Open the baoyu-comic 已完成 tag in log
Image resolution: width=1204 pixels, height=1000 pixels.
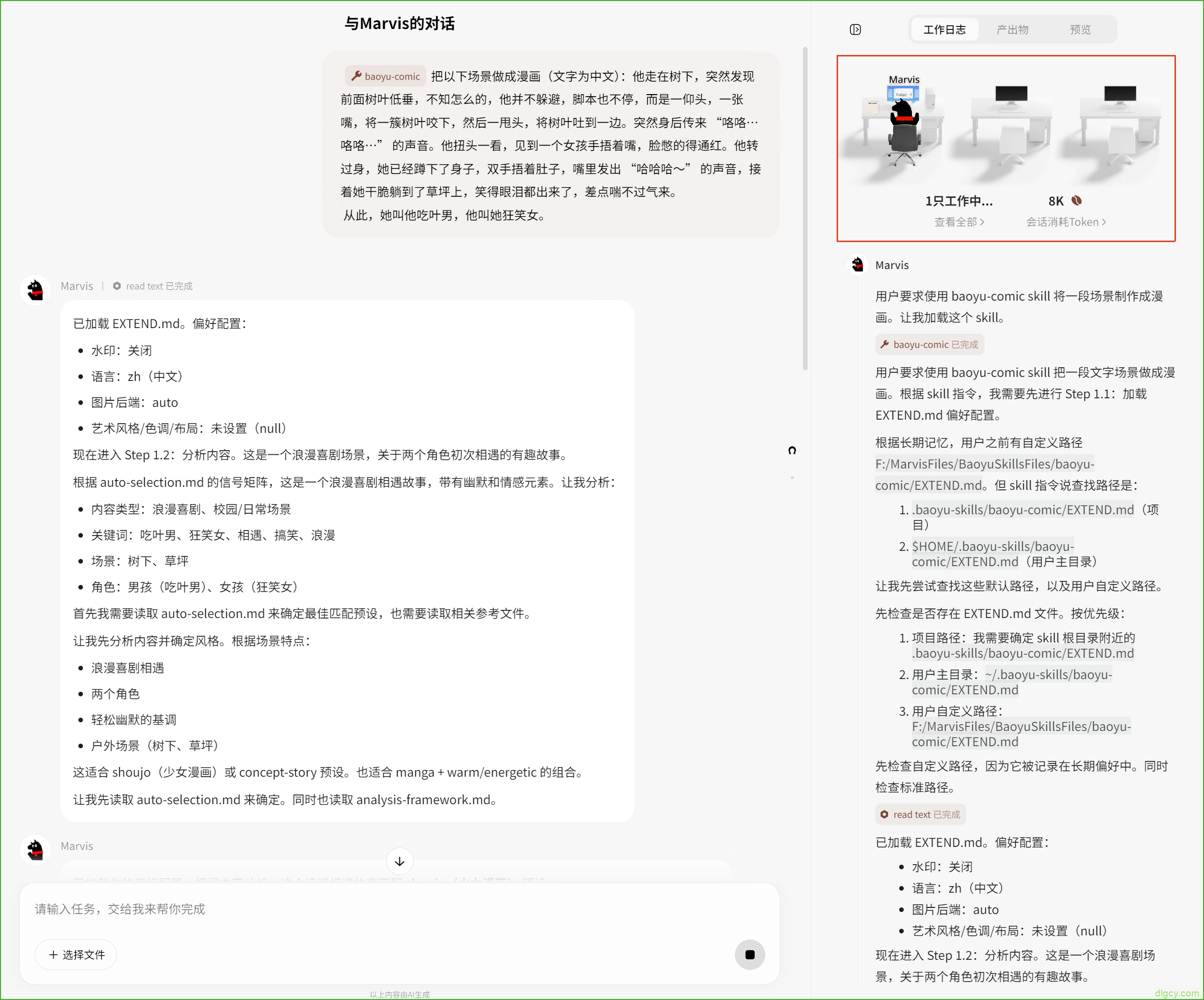pyautogui.click(x=929, y=344)
